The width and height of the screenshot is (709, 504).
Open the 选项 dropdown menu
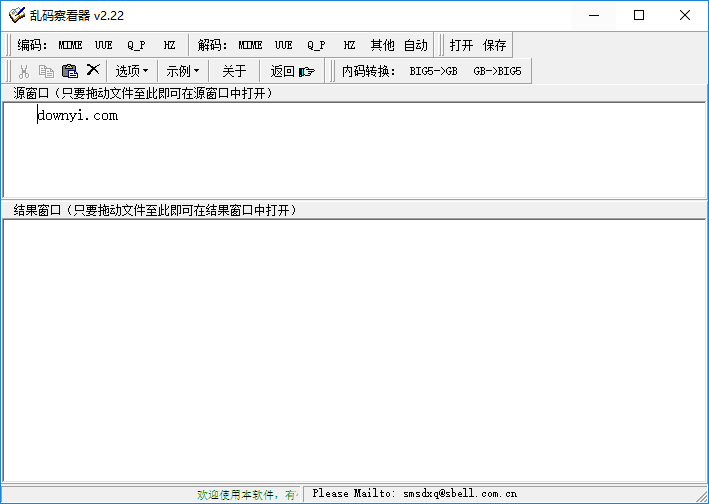tap(131, 71)
